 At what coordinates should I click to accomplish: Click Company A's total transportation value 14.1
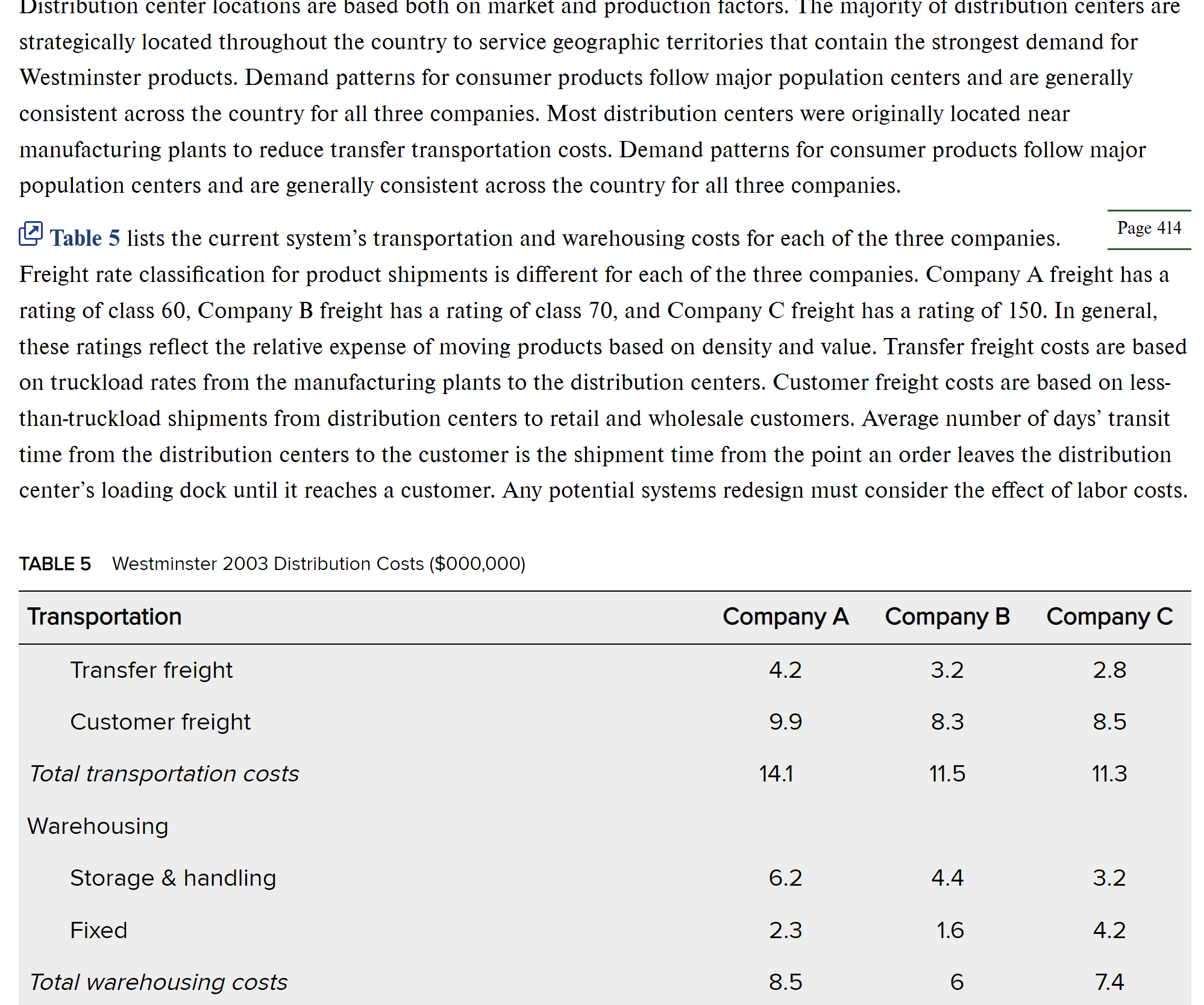tap(776, 774)
